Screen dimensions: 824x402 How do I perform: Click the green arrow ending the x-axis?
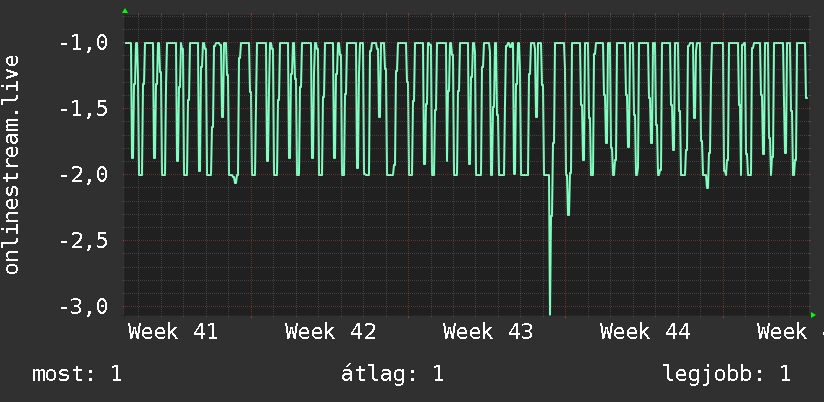[x=813, y=315]
